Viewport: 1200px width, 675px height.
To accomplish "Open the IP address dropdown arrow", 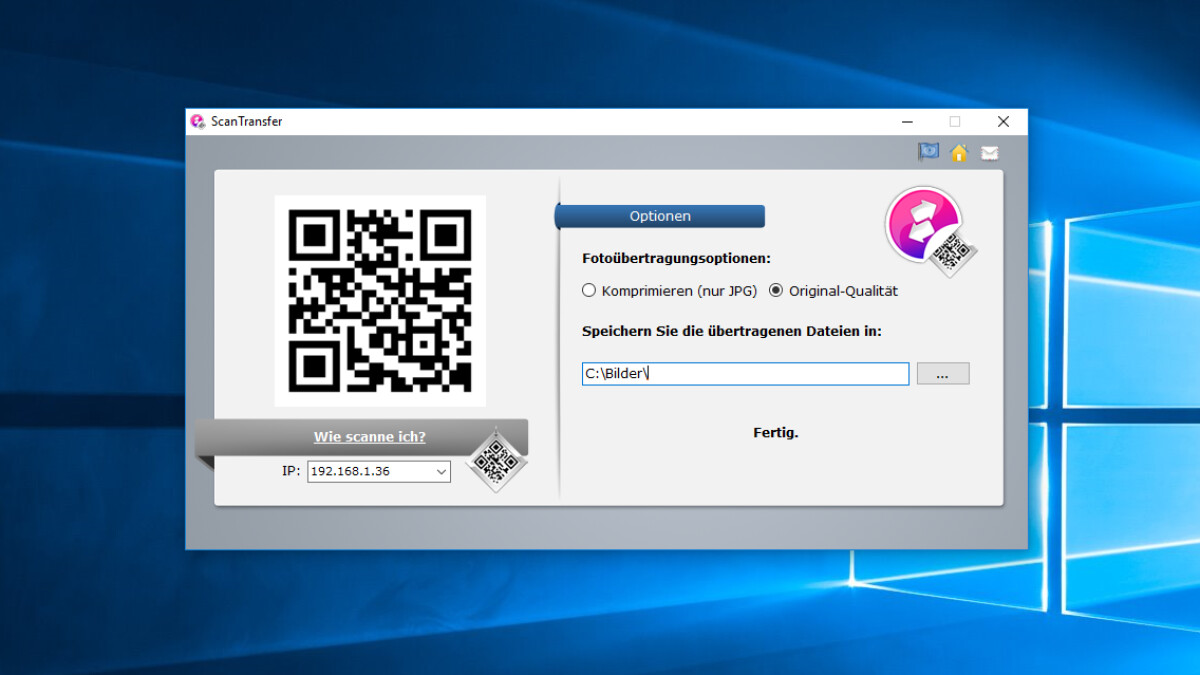I will [441, 471].
